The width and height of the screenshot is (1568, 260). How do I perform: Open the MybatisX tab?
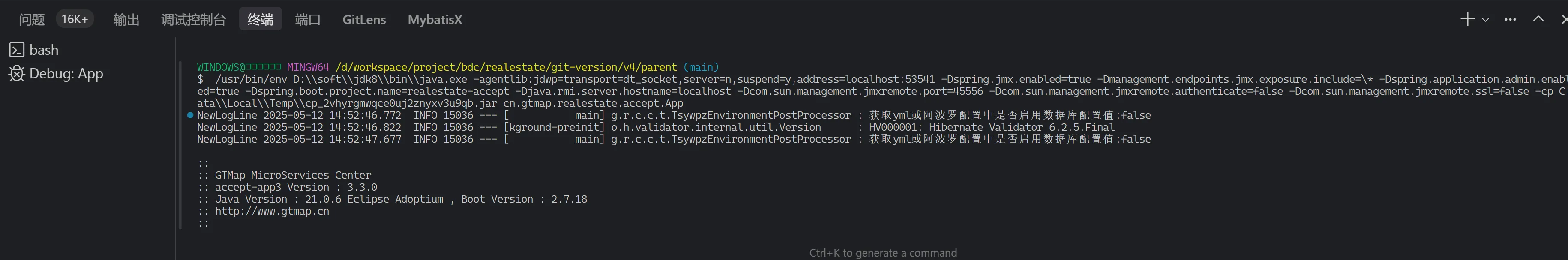pyautogui.click(x=435, y=19)
